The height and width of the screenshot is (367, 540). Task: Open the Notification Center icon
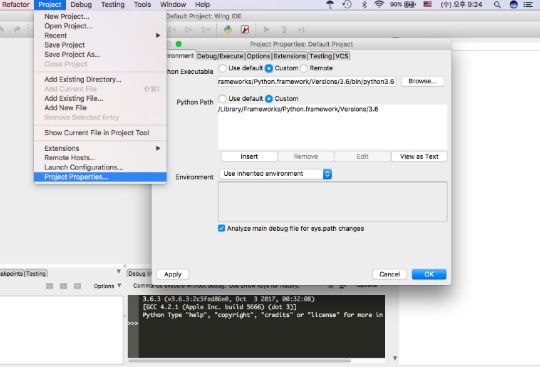coord(528,4)
